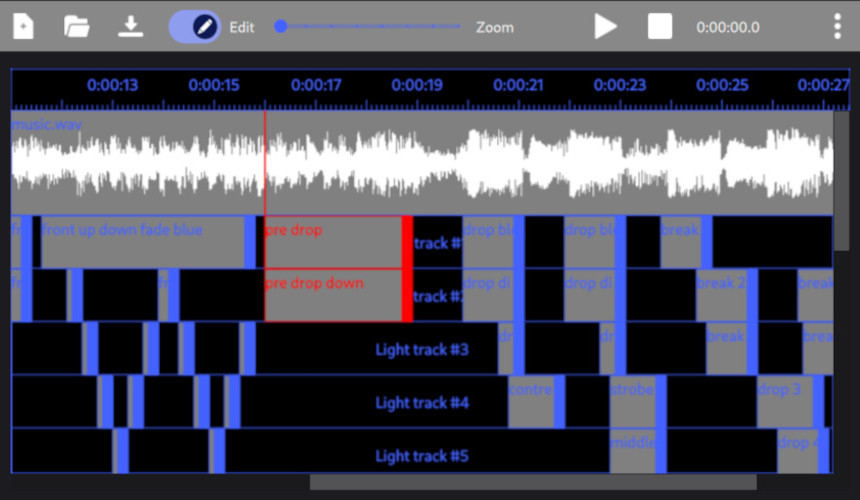The width and height of the screenshot is (860, 500).
Task: Click Light track #5 label area
Action: point(421,457)
